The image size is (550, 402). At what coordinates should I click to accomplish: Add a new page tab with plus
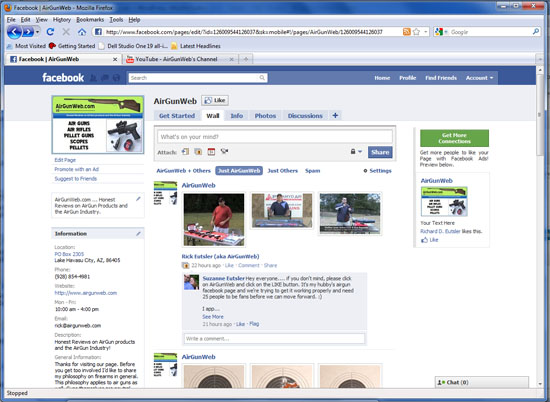[335, 115]
